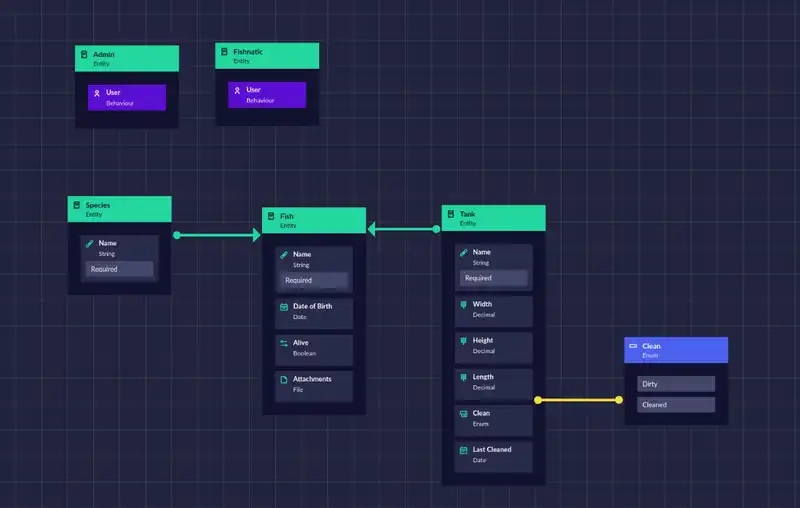Image resolution: width=800 pixels, height=508 pixels.
Task: Click the Fishnatic entity header icon
Action: click(224, 51)
